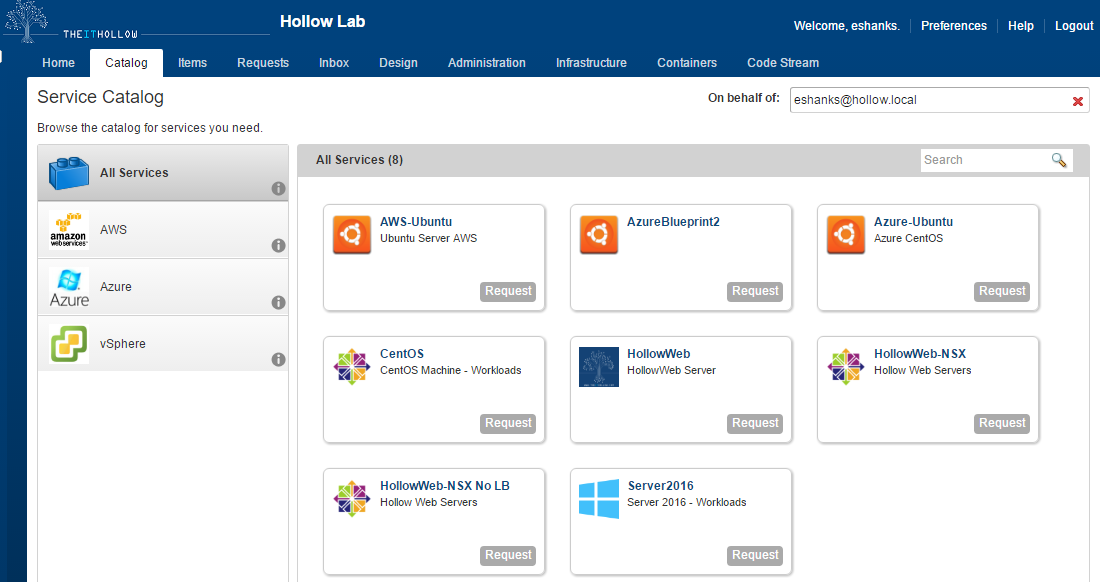Clear the On behalf of field with red X
The width and height of the screenshot is (1100, 582).
tap(1078, 101)
